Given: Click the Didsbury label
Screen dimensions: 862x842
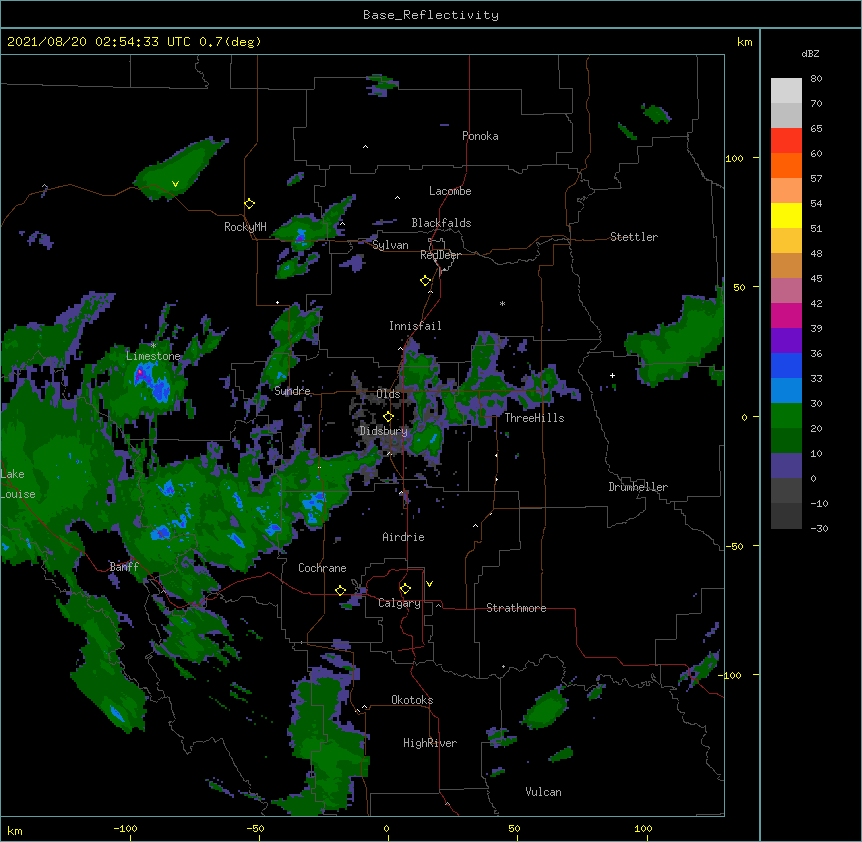Looking at the screenshot, I should pyautogui.click(x=384, y=431).
